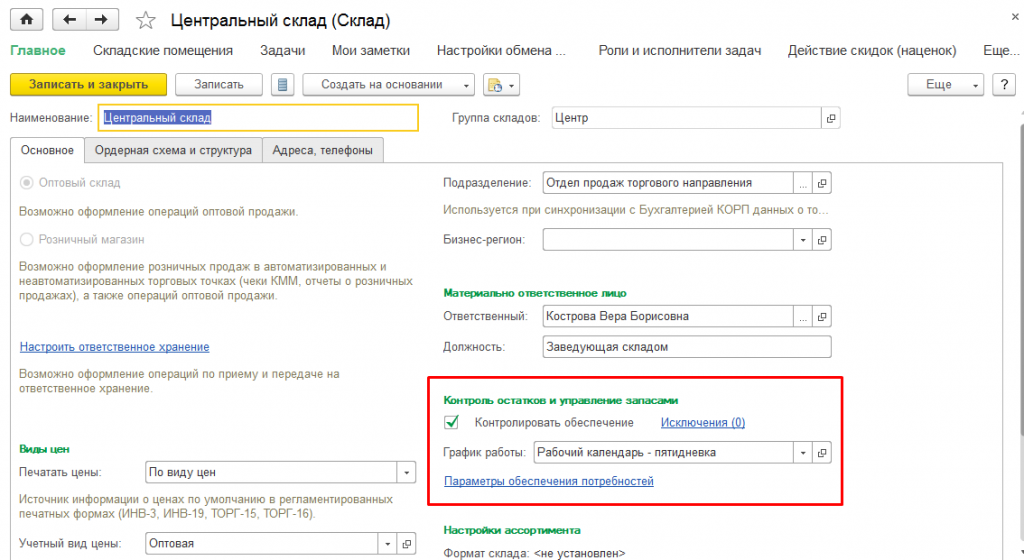Open the Ответственный linked item icon
1024x560 pixels.
tap(822, 317)
